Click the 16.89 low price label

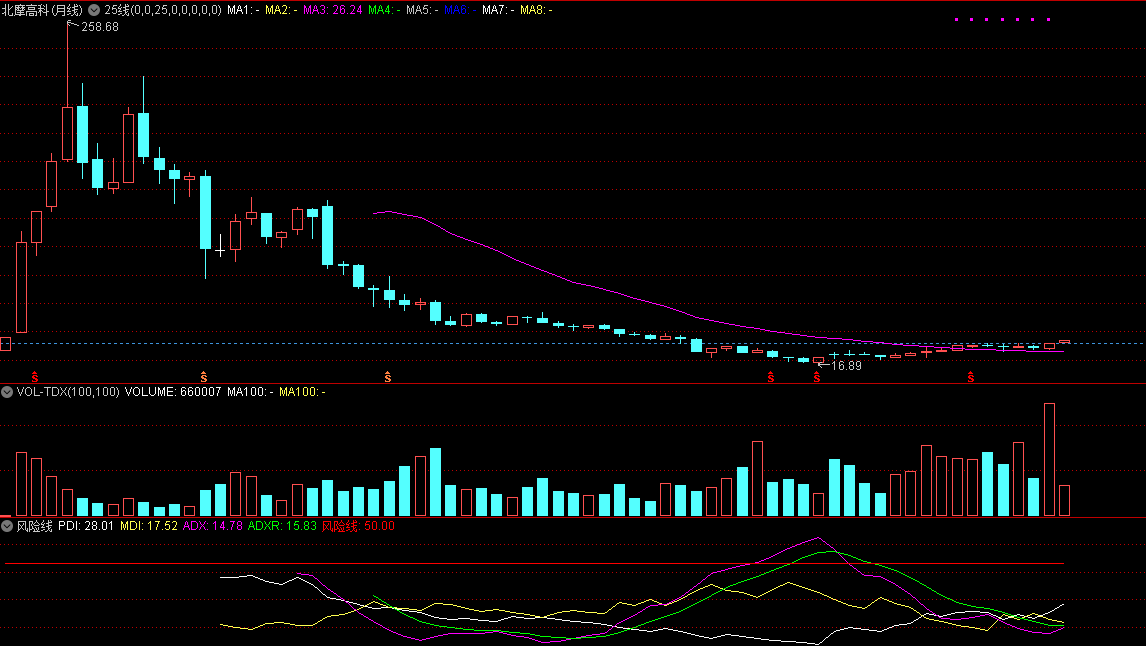pyautogui.click(x=846, y=365)
